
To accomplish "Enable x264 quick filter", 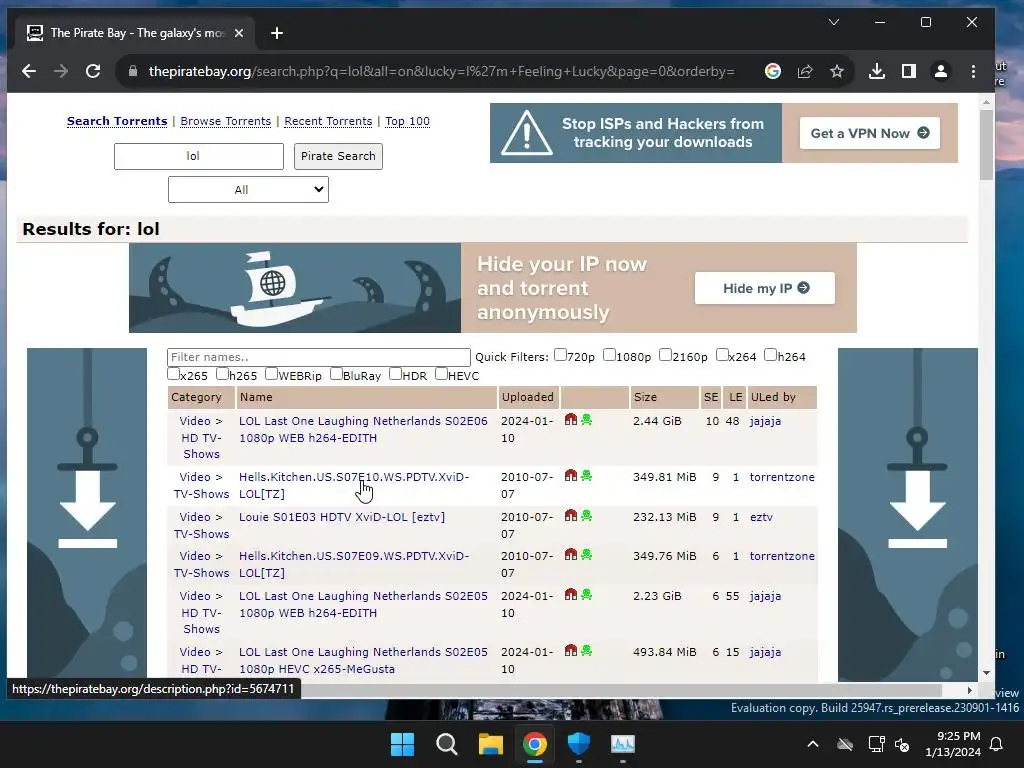I will (x=722, y=355).
